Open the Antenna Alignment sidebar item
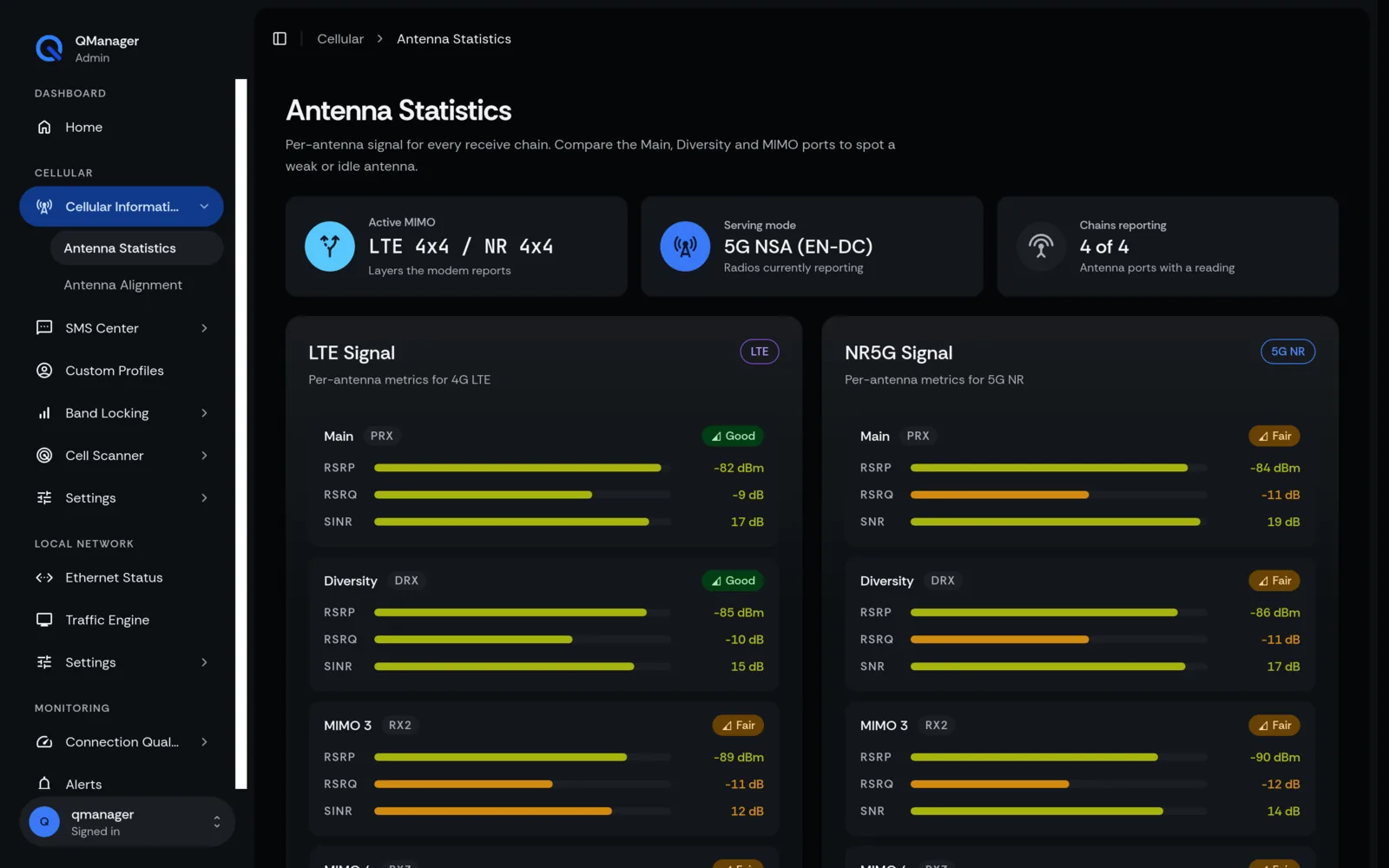This screenshot has height=868, width=1389. (137, 285)
